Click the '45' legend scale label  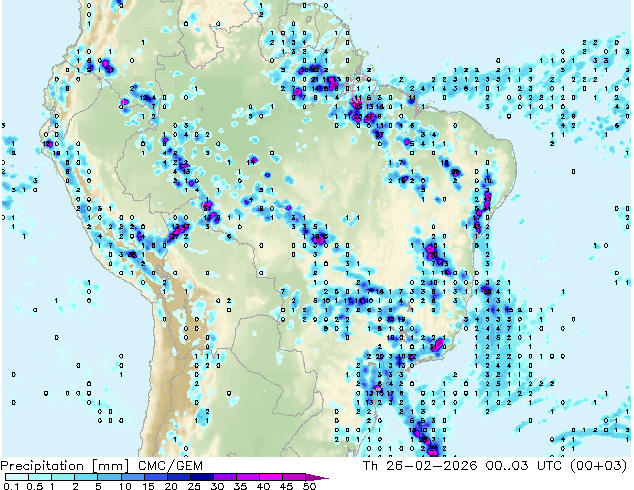coord(286,486)
